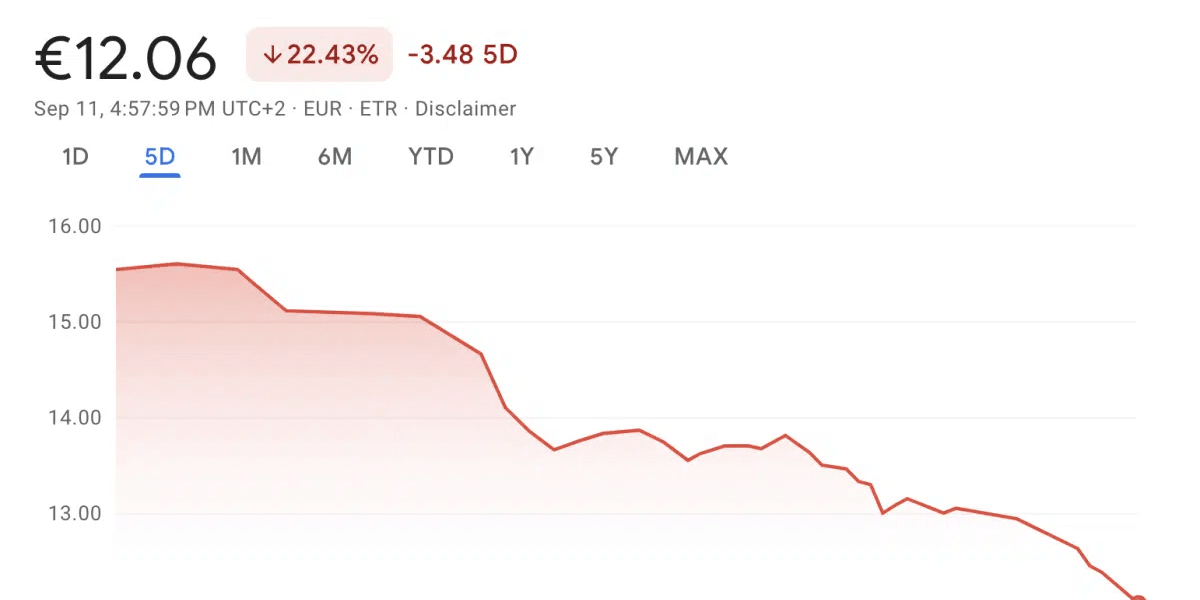Viewport: 1200px width, 600px height.
Task: Click the EUR currency label
Action: (x=322, y=109)
